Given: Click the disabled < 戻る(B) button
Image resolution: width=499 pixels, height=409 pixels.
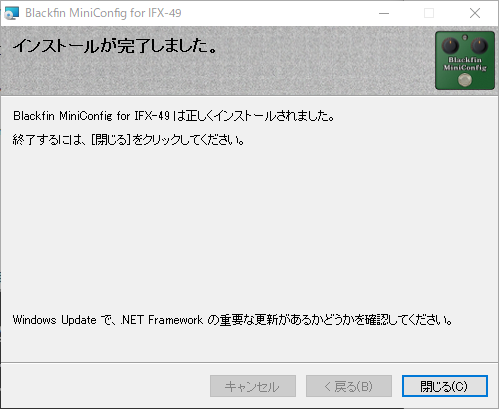Looking at the screenshot, I should (349, 386).
